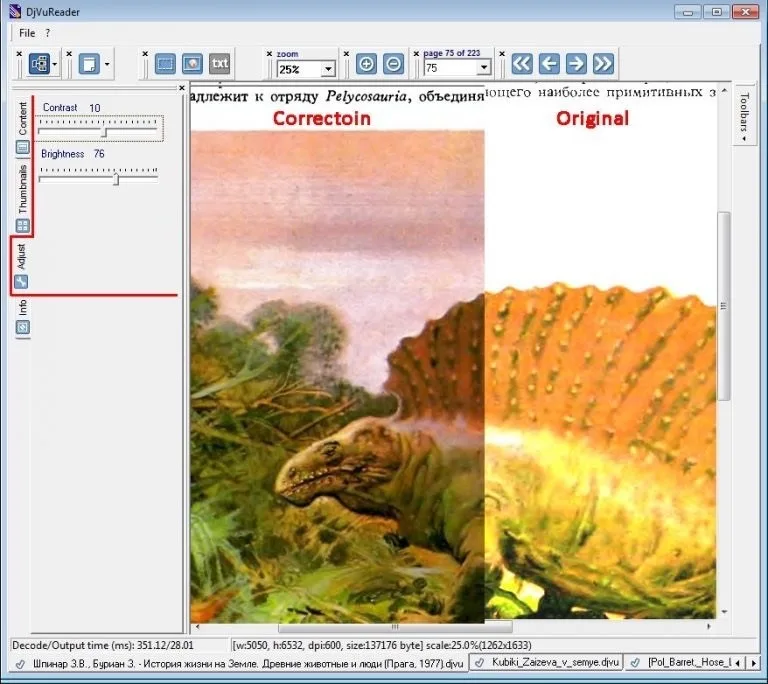Click the horizontal scrollbar thumb
Image resolution: width=768 pixels, height=684 pixels.
395,627
